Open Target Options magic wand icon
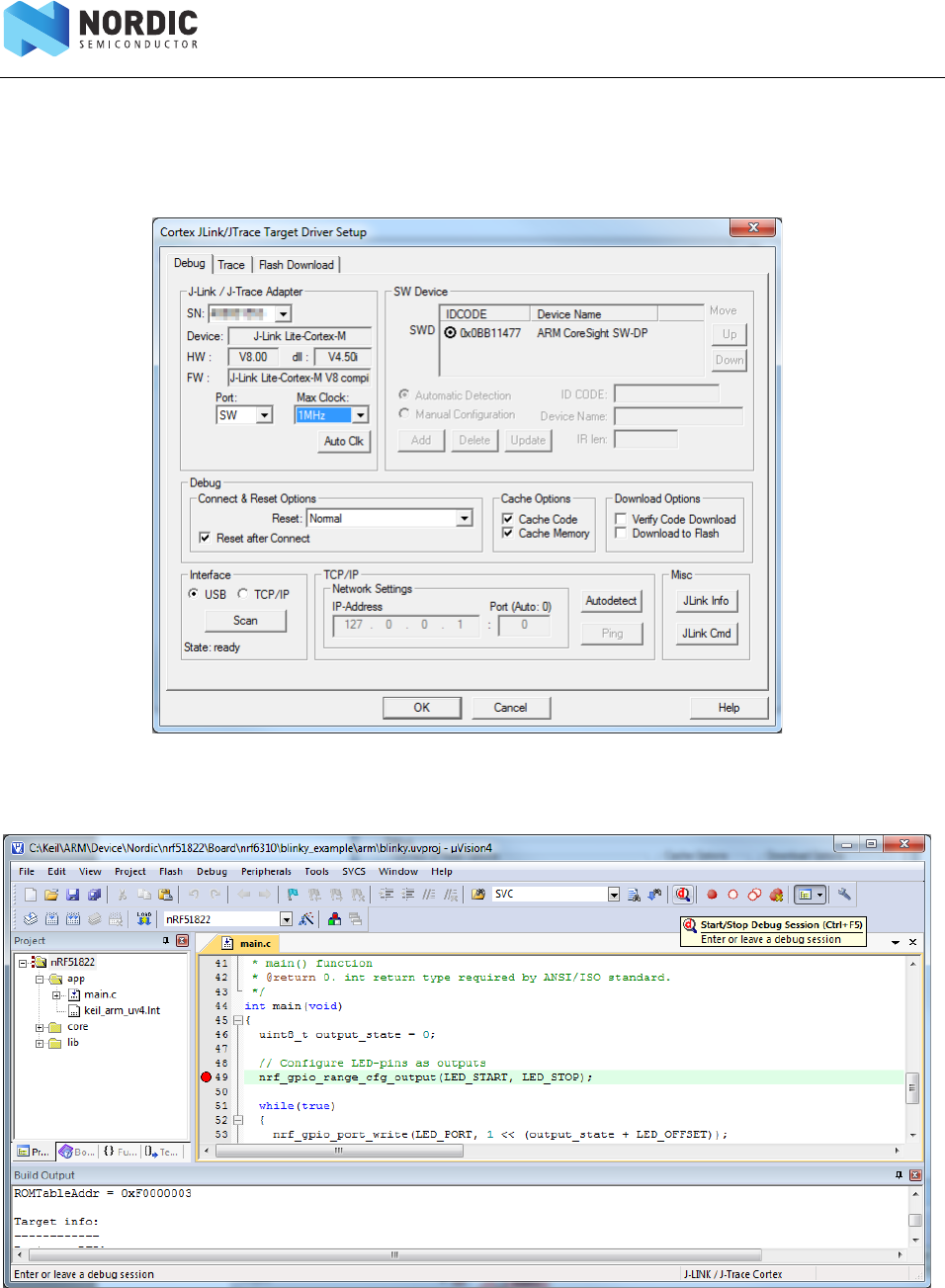The width and height of the screenshot is (945, 1288). pyautogui.click(x=306, y=919)
